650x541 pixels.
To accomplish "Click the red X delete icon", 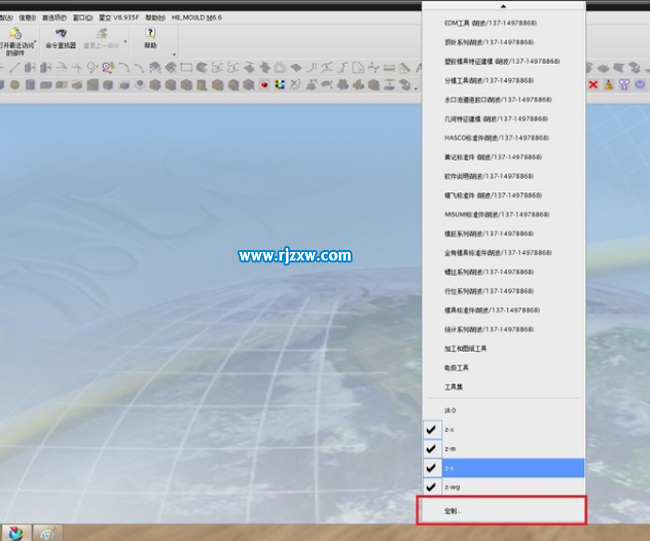I will tap(593, 85).
